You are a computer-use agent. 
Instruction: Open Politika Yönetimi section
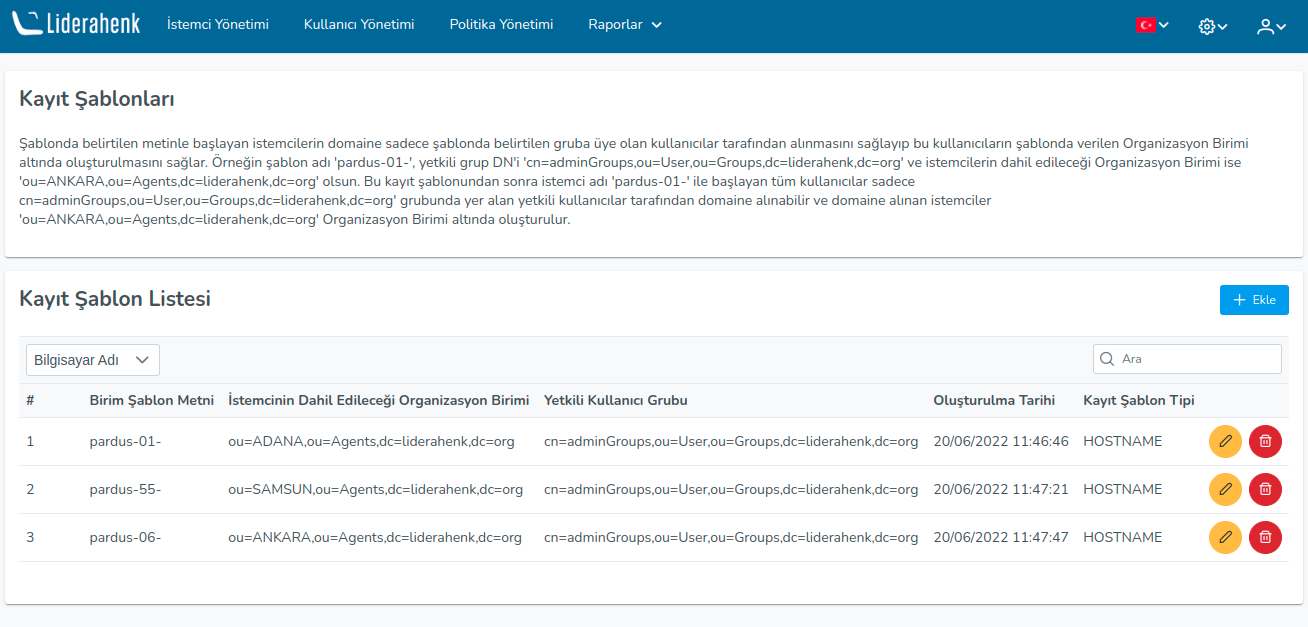click(x=501, y=24)
